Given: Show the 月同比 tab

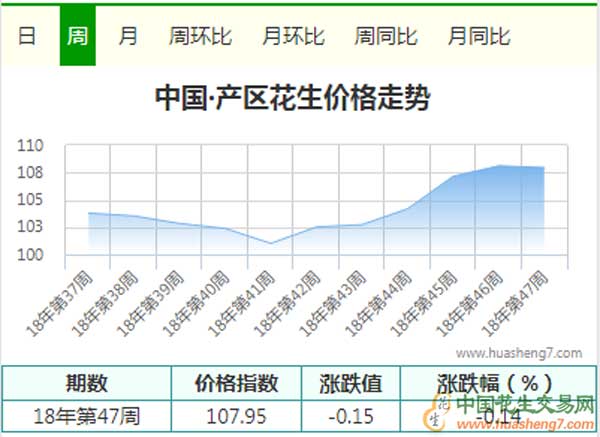Looking at the screenshot, I should click(479, 37).
